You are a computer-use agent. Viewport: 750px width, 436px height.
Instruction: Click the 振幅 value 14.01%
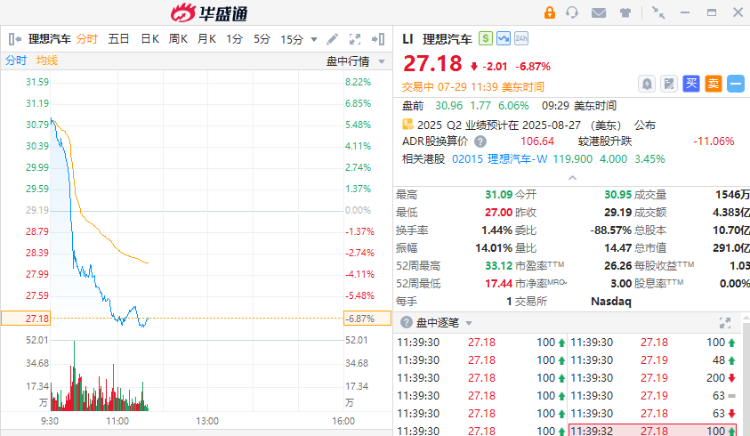[x=494, y=248]
